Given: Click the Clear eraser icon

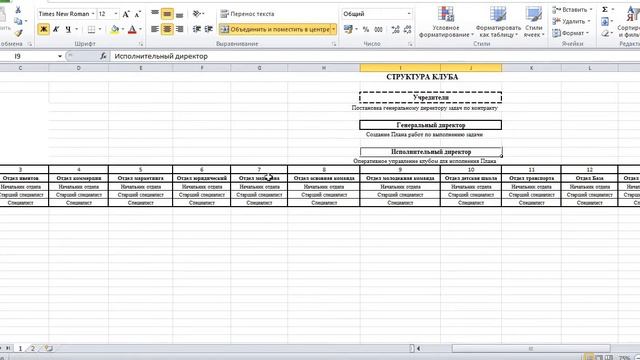Looking at the screenshot, I should coord(605,33).
